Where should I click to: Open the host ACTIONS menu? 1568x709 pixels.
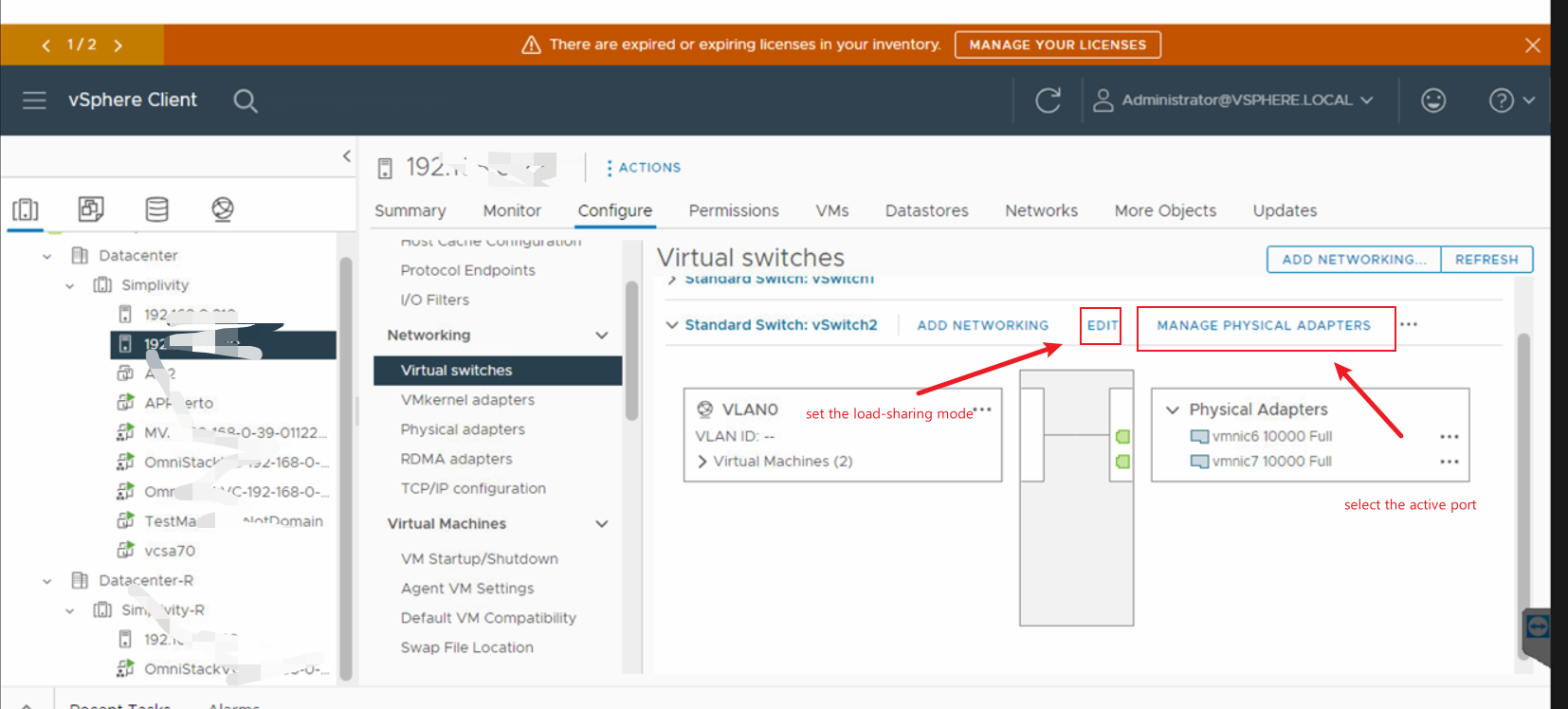(x=644, y=168)
